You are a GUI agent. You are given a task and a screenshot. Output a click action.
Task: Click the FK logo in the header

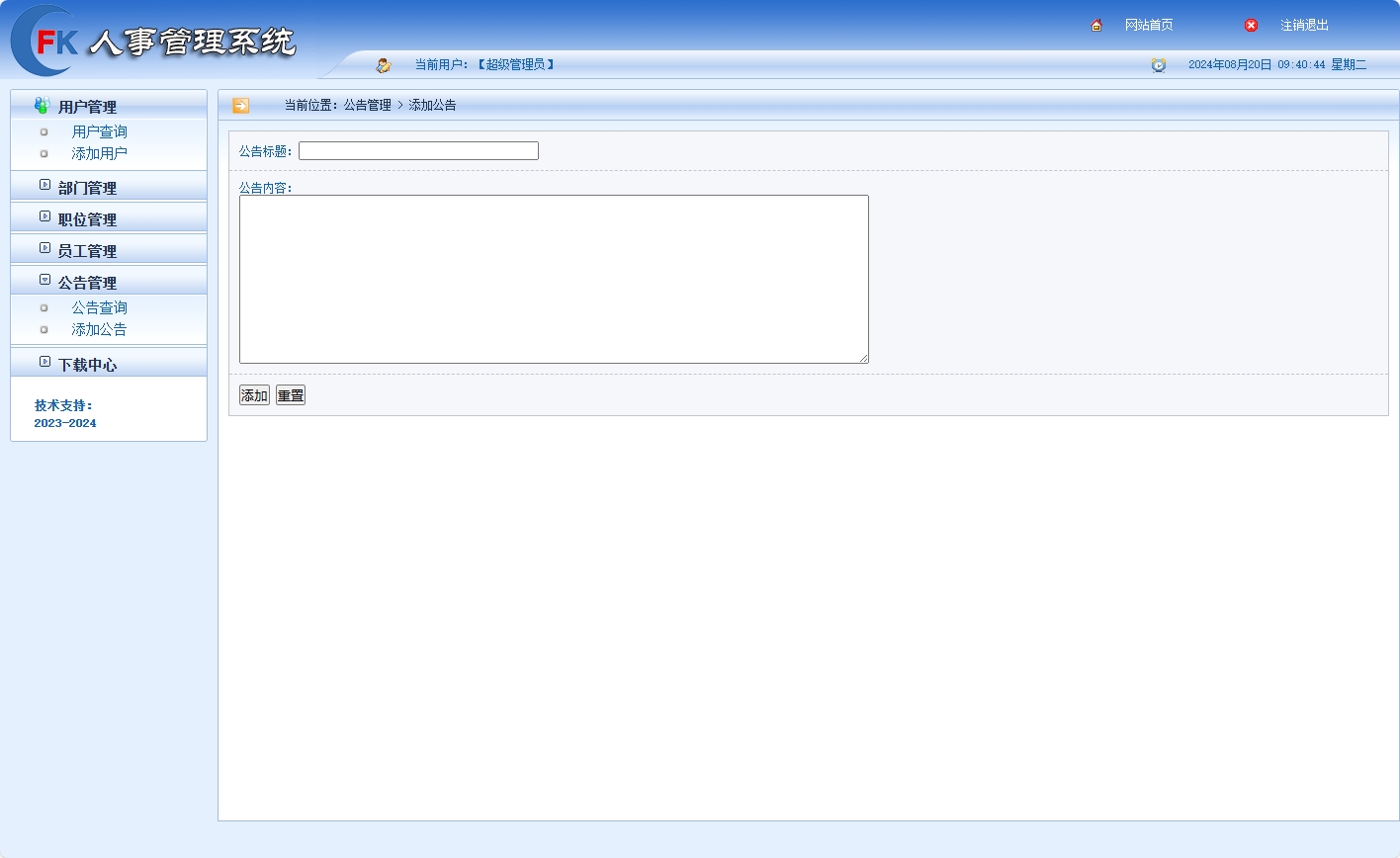pyautogui.click(x=45, y=41)
